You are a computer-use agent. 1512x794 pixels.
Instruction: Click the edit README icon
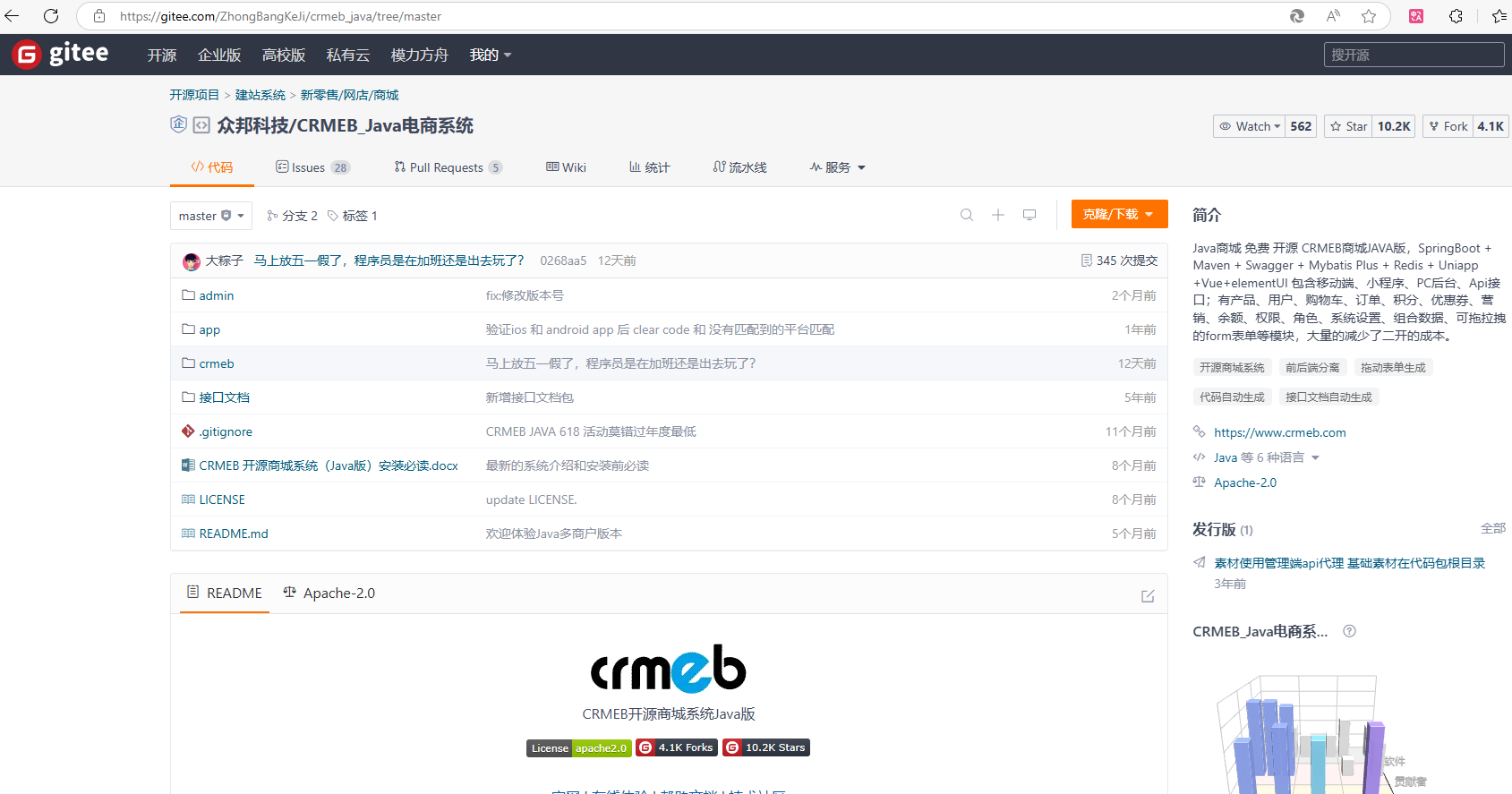pyautogui.click(x=1148, y=596)
